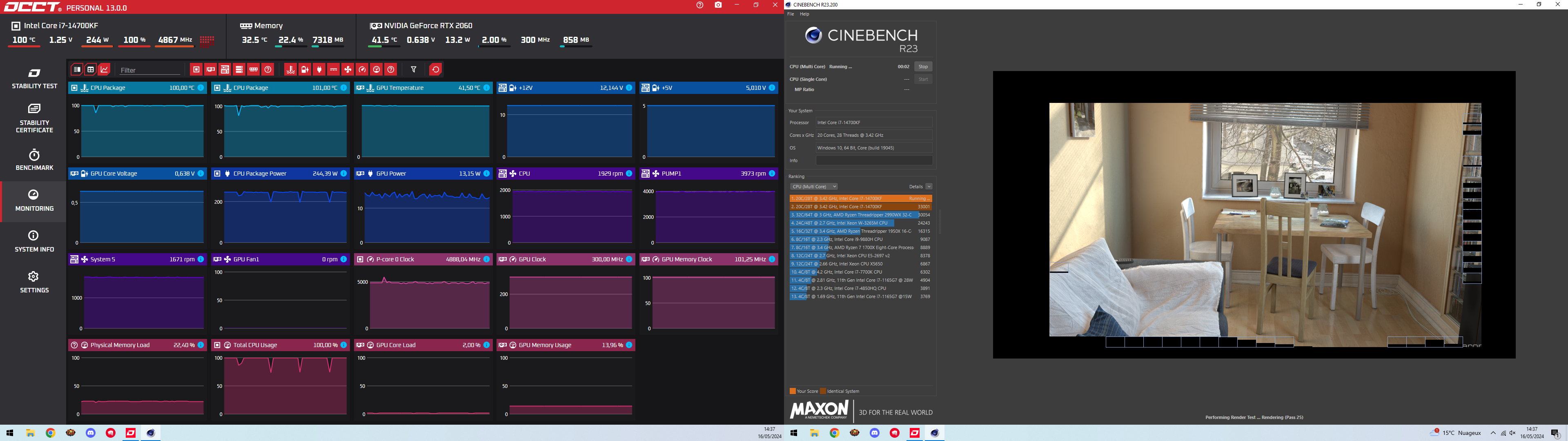Switch monitoring to the list view layout

(x=77, y=69)
